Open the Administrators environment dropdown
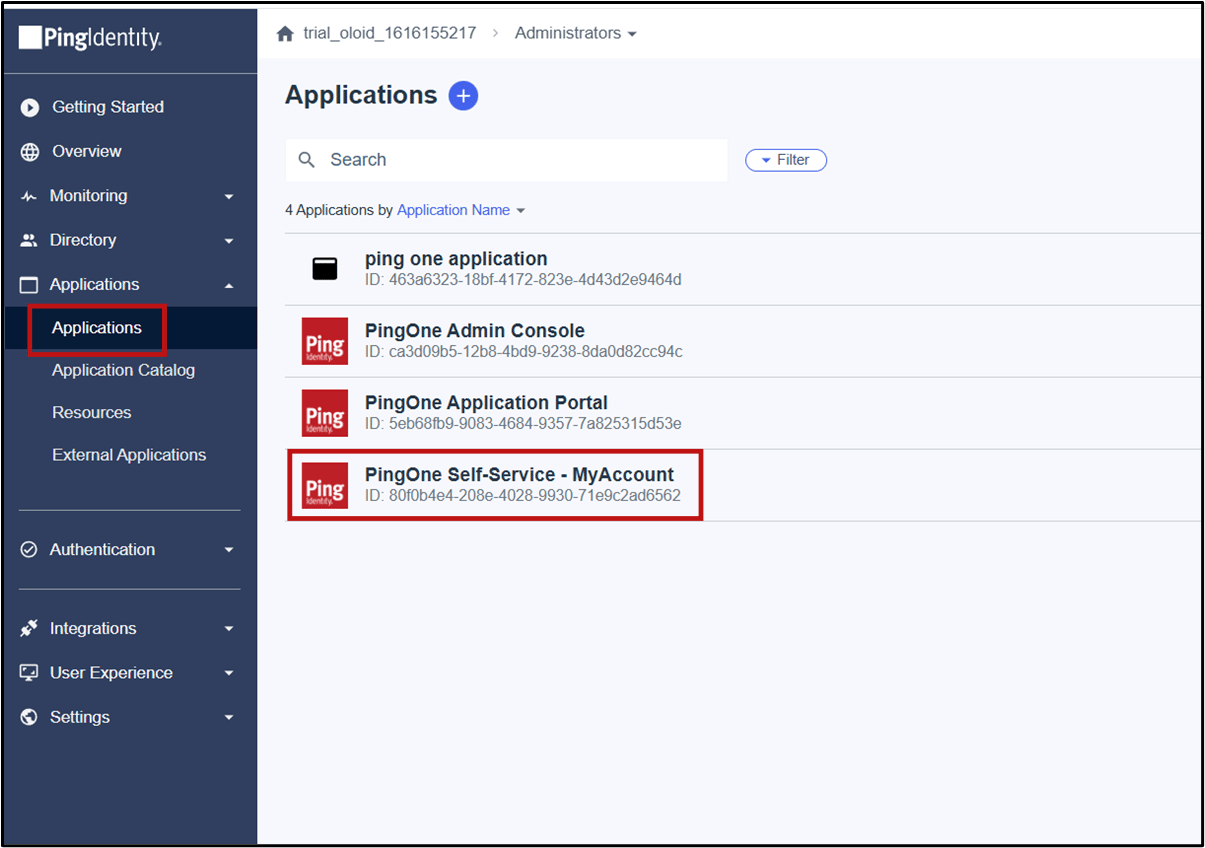 pyautogui.click(x=575, y=33)
